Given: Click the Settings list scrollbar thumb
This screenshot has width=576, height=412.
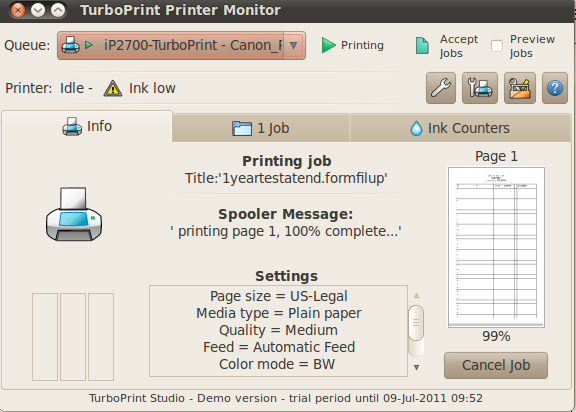Looking at the screenshot, I should (416, 323).
